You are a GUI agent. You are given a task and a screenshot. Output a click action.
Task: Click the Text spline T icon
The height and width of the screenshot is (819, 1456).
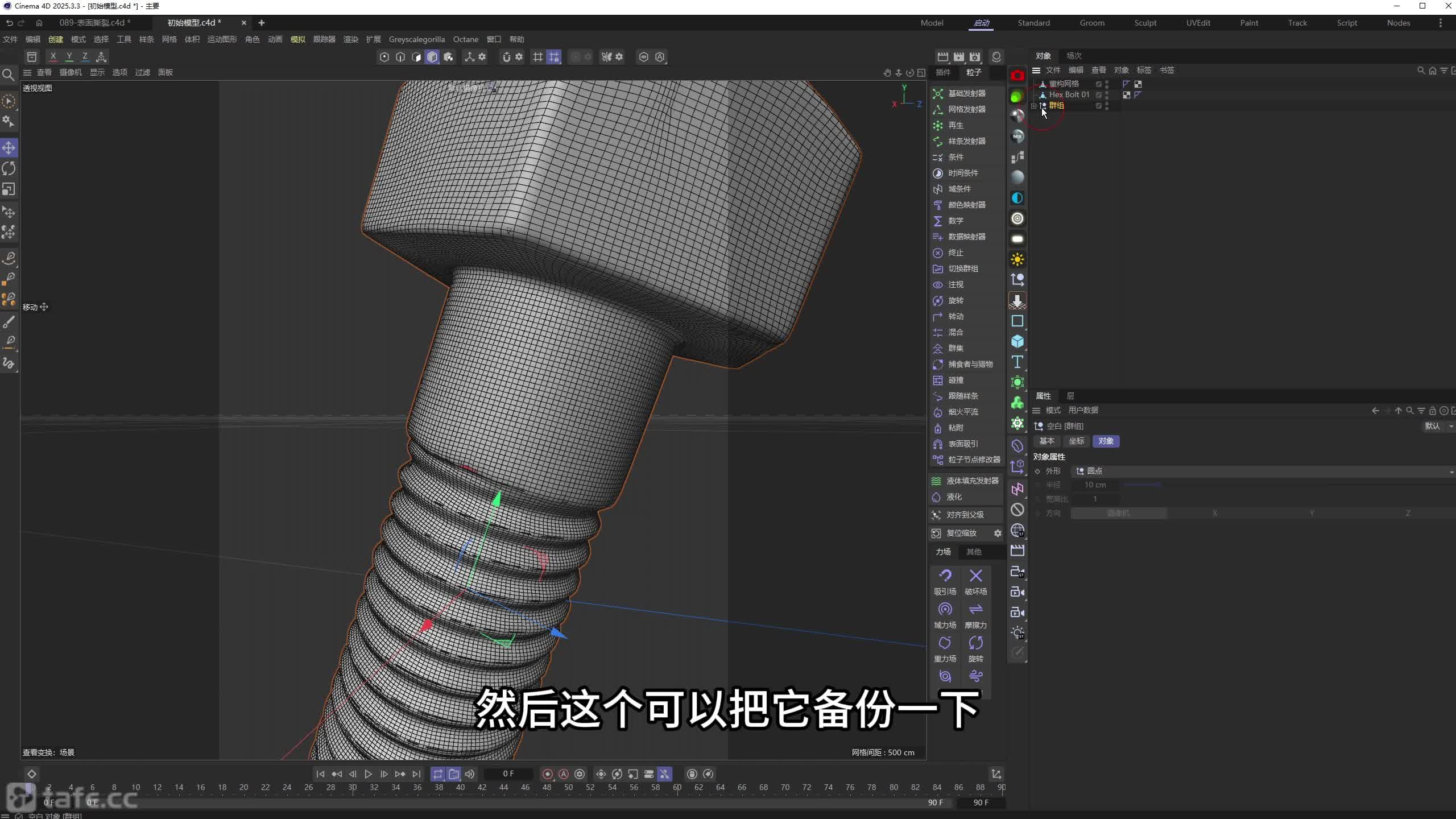1017,362
